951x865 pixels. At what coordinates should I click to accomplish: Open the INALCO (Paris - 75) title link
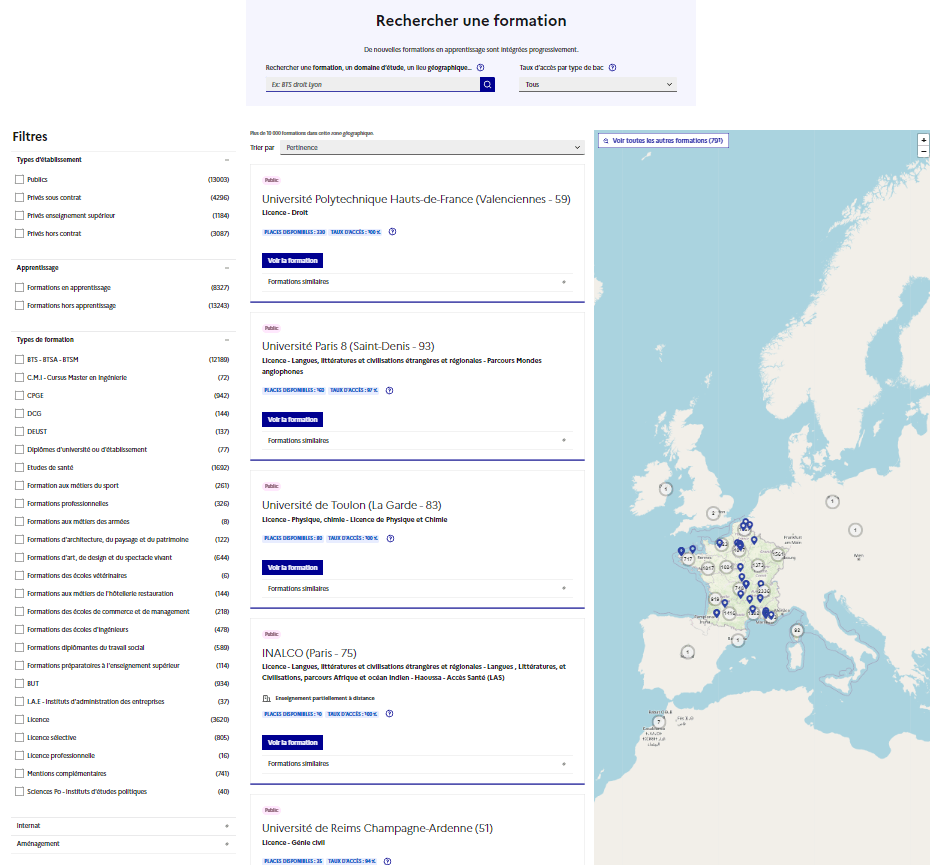tap(309, 653)
